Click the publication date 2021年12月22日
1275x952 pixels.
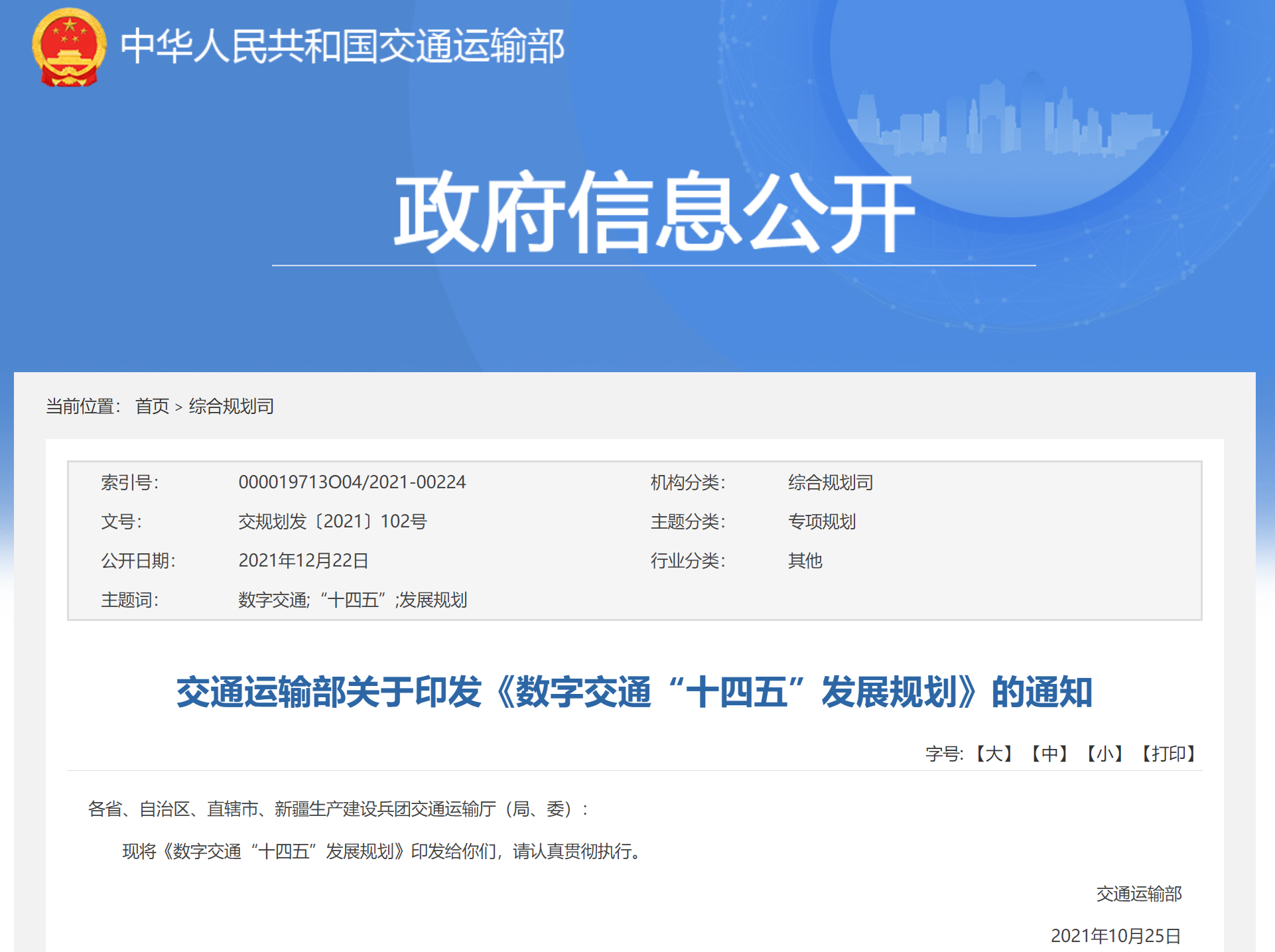pos(303,561)
